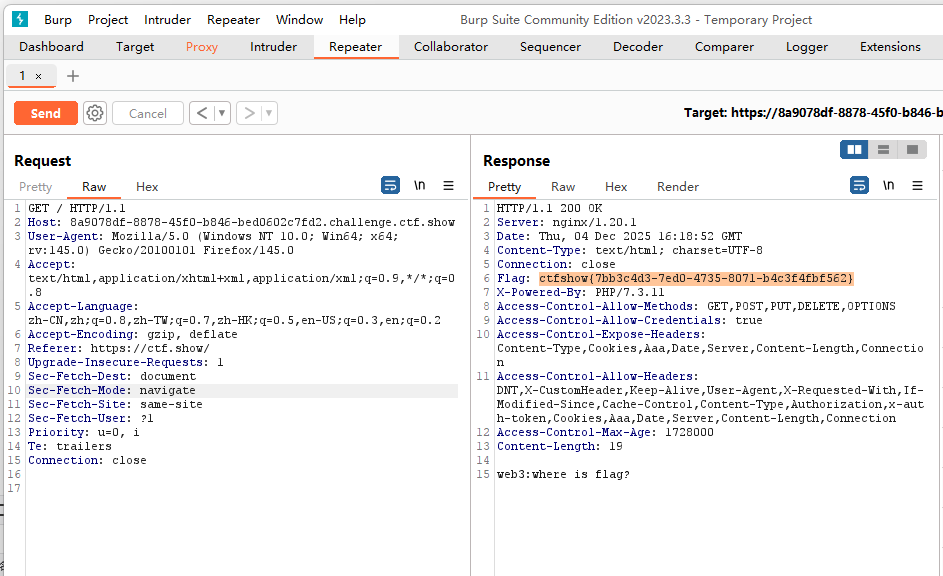Toggle word wrap in Response pane
943x576 pixels.
859,186
